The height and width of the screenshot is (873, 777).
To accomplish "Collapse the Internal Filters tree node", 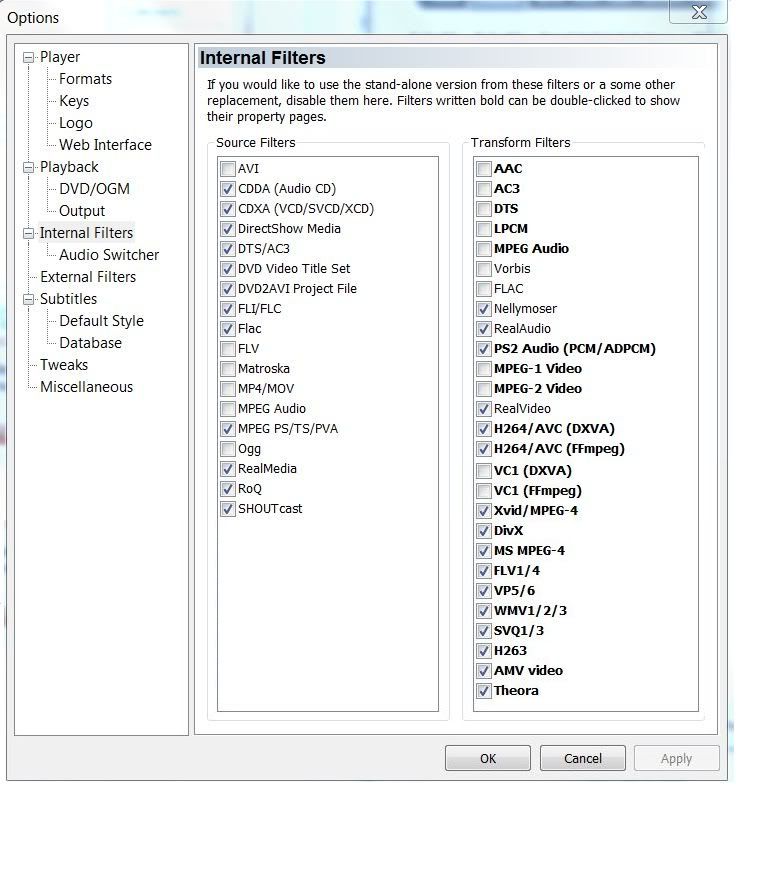I will pyautogui.click(x=29, y=234).
